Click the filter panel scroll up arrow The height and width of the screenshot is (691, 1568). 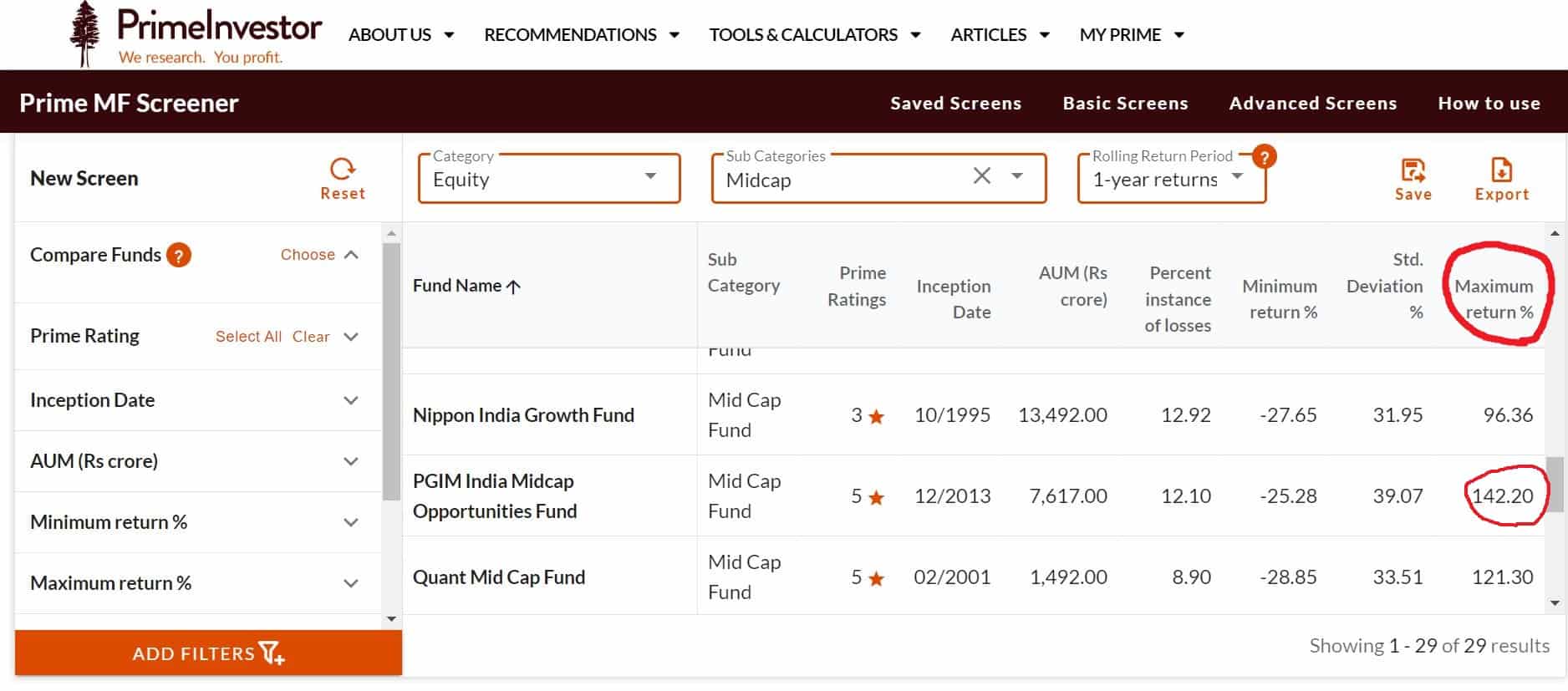(391, 233)
